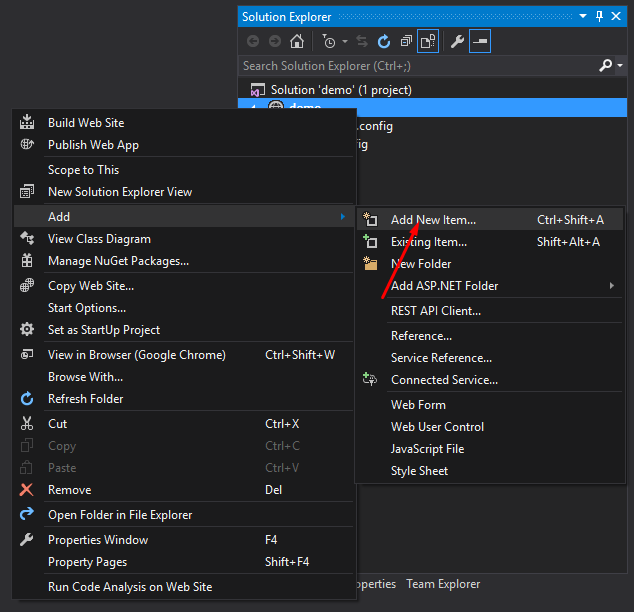The width and height of the screenshot is (634, 612).
Task: Add a Style Sheet
Action: (490, 471)
